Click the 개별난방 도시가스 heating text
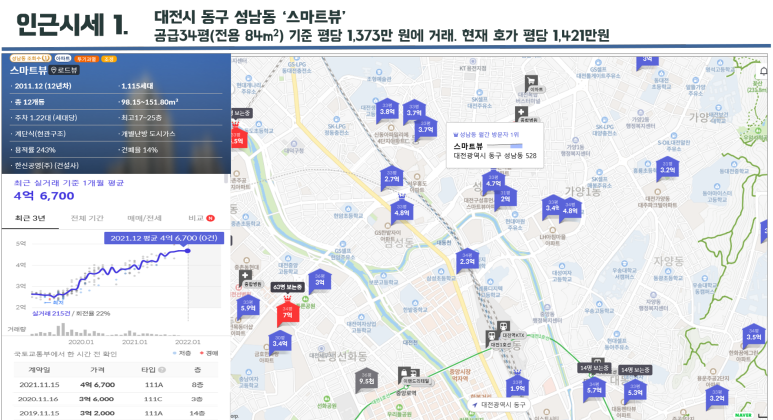The width and height of the screenshot is (773, 420). (x=148, y=134)
